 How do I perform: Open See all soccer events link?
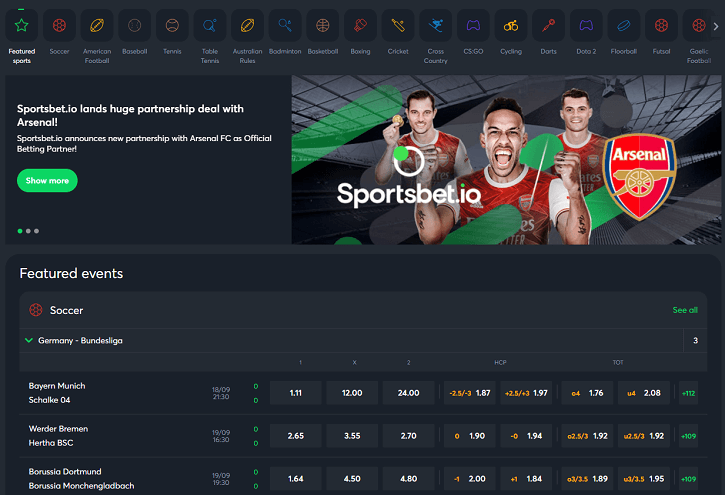[685, 310]
